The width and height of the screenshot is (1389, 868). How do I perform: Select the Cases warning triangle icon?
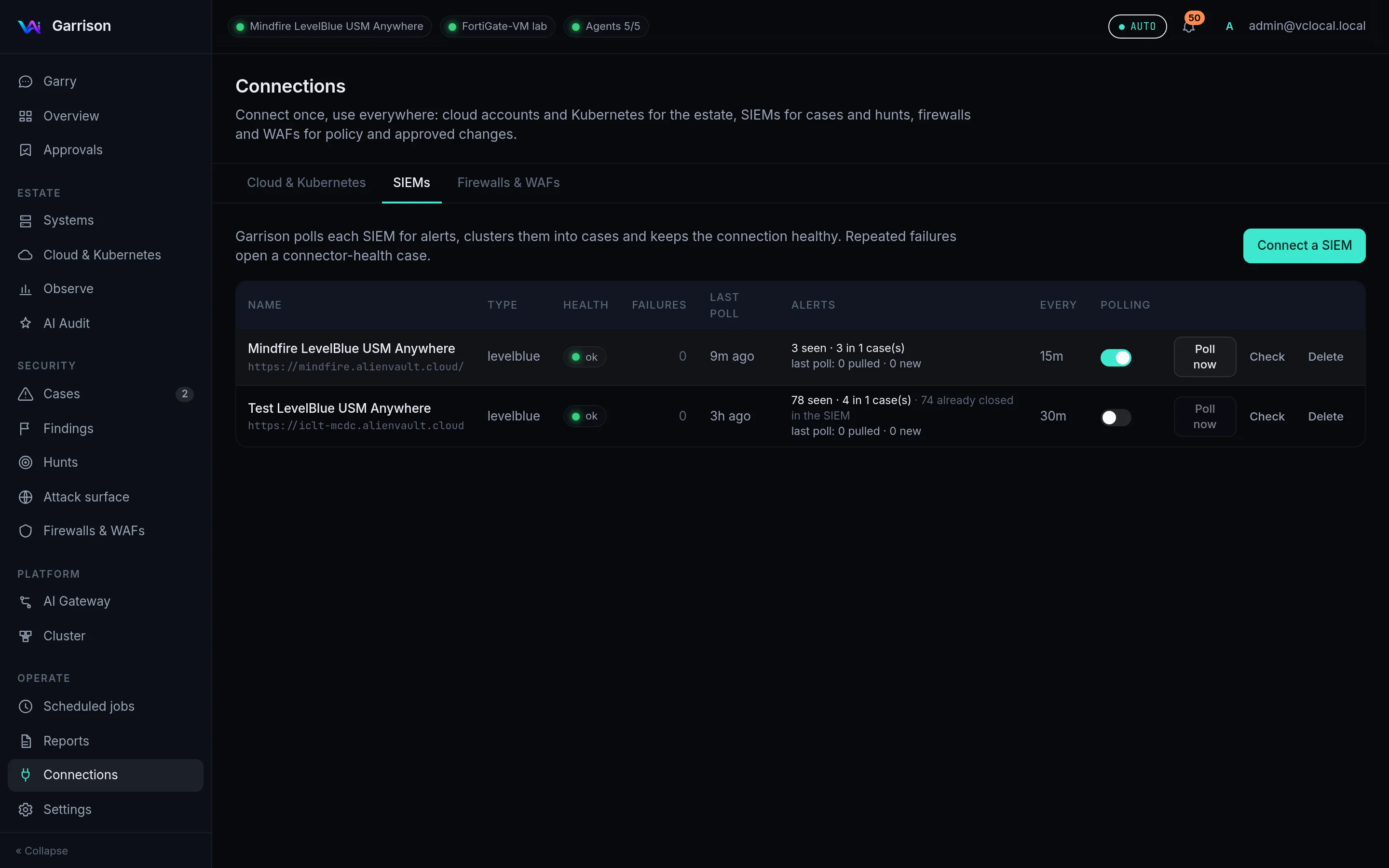click(x=25, y=394)
